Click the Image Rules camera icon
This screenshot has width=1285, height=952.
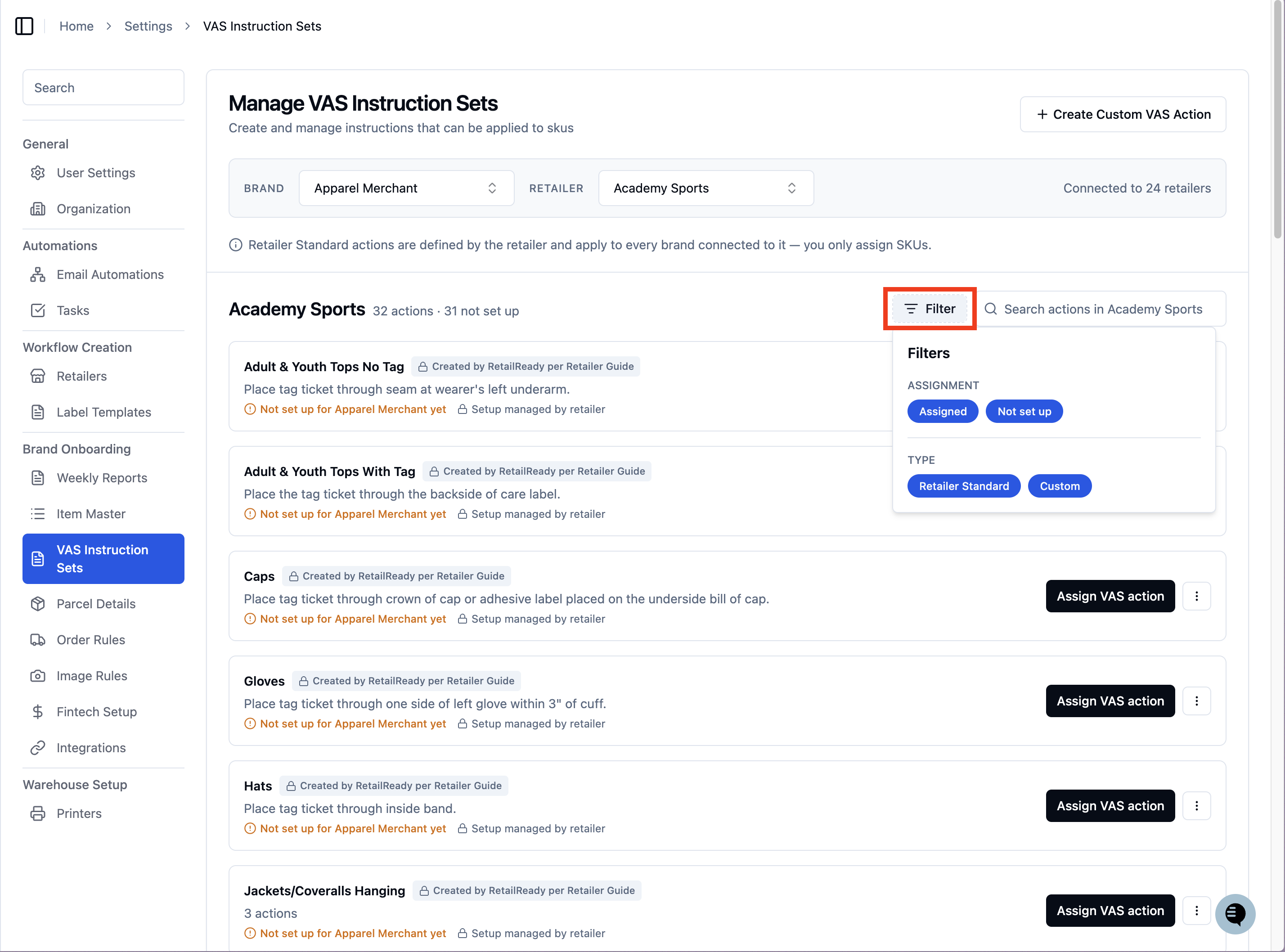tap(38, 675)
